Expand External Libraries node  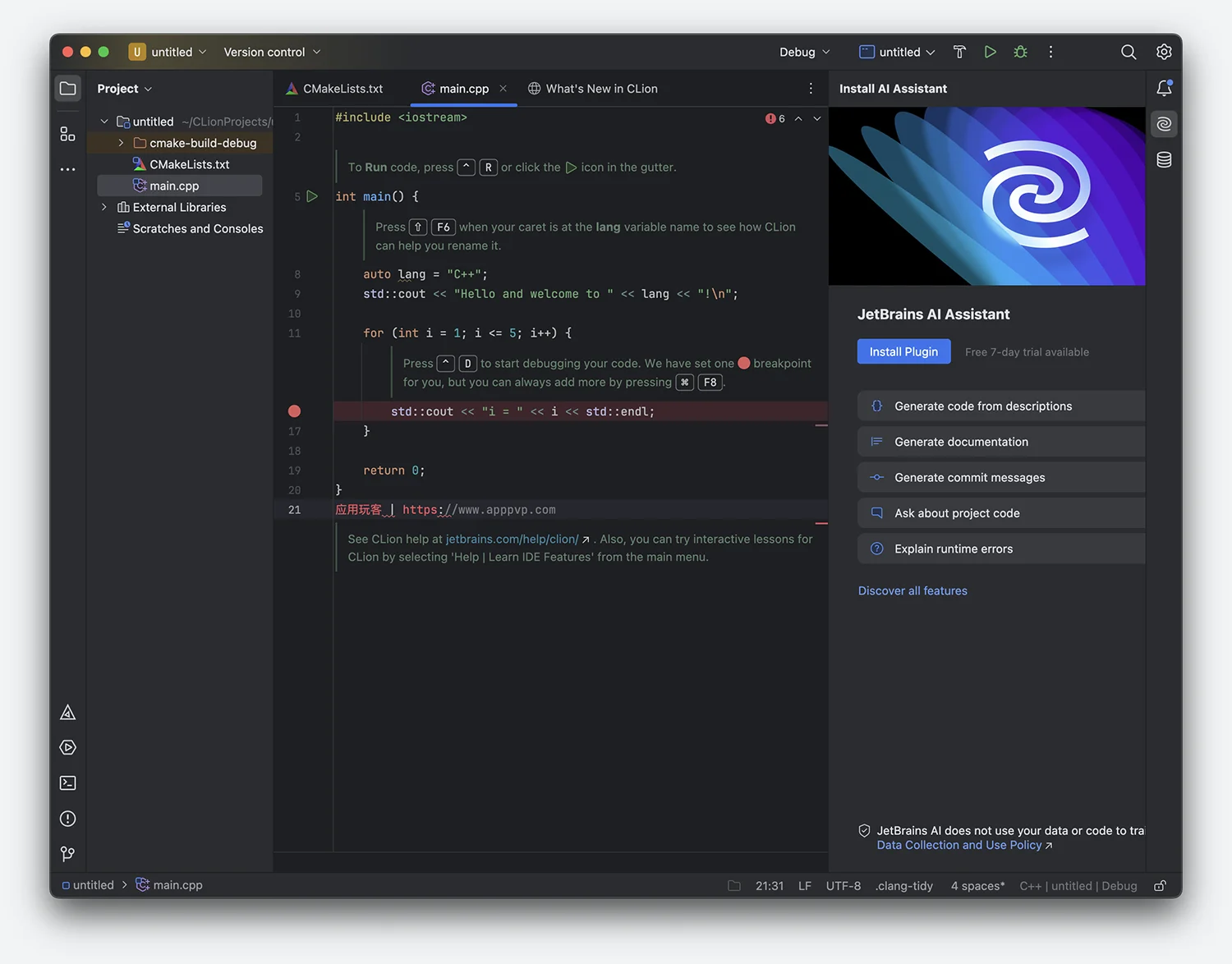click(104, 207)
